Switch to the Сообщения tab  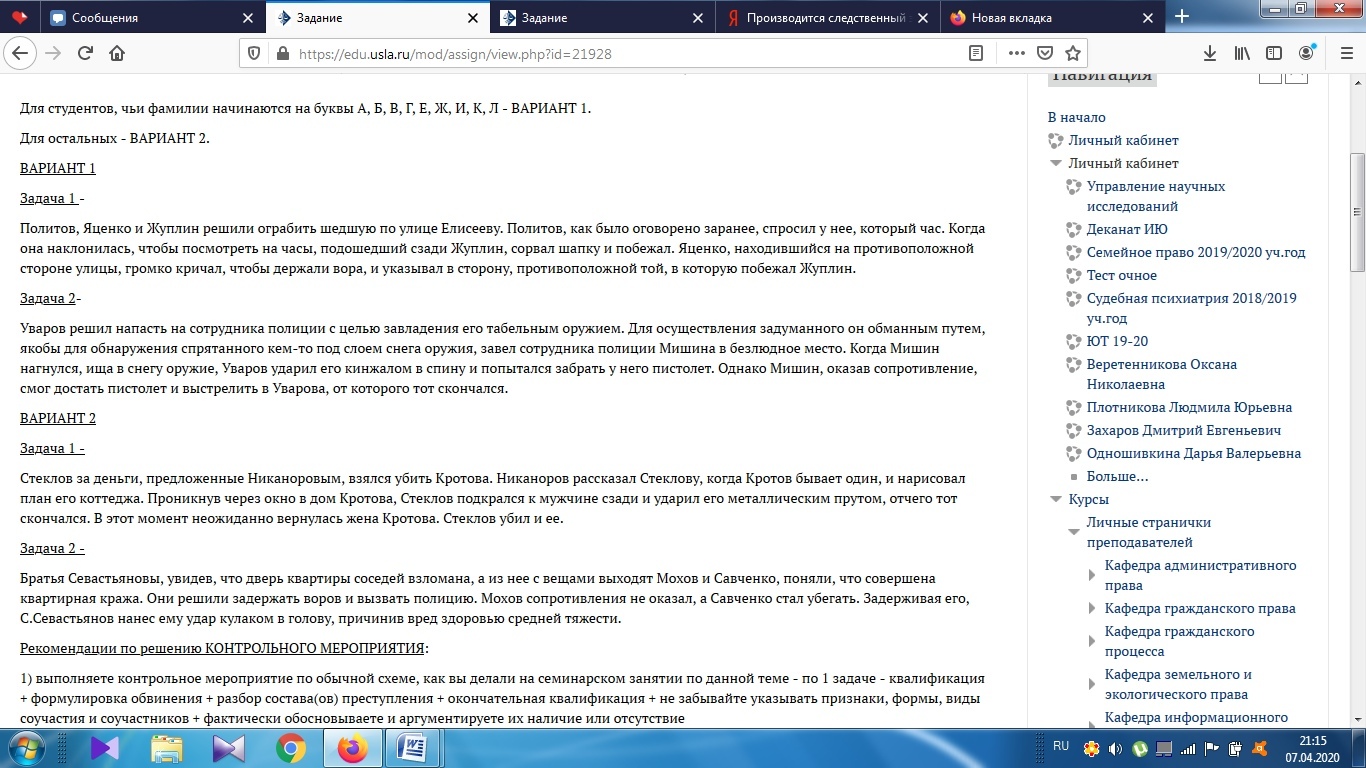point(152,17)
